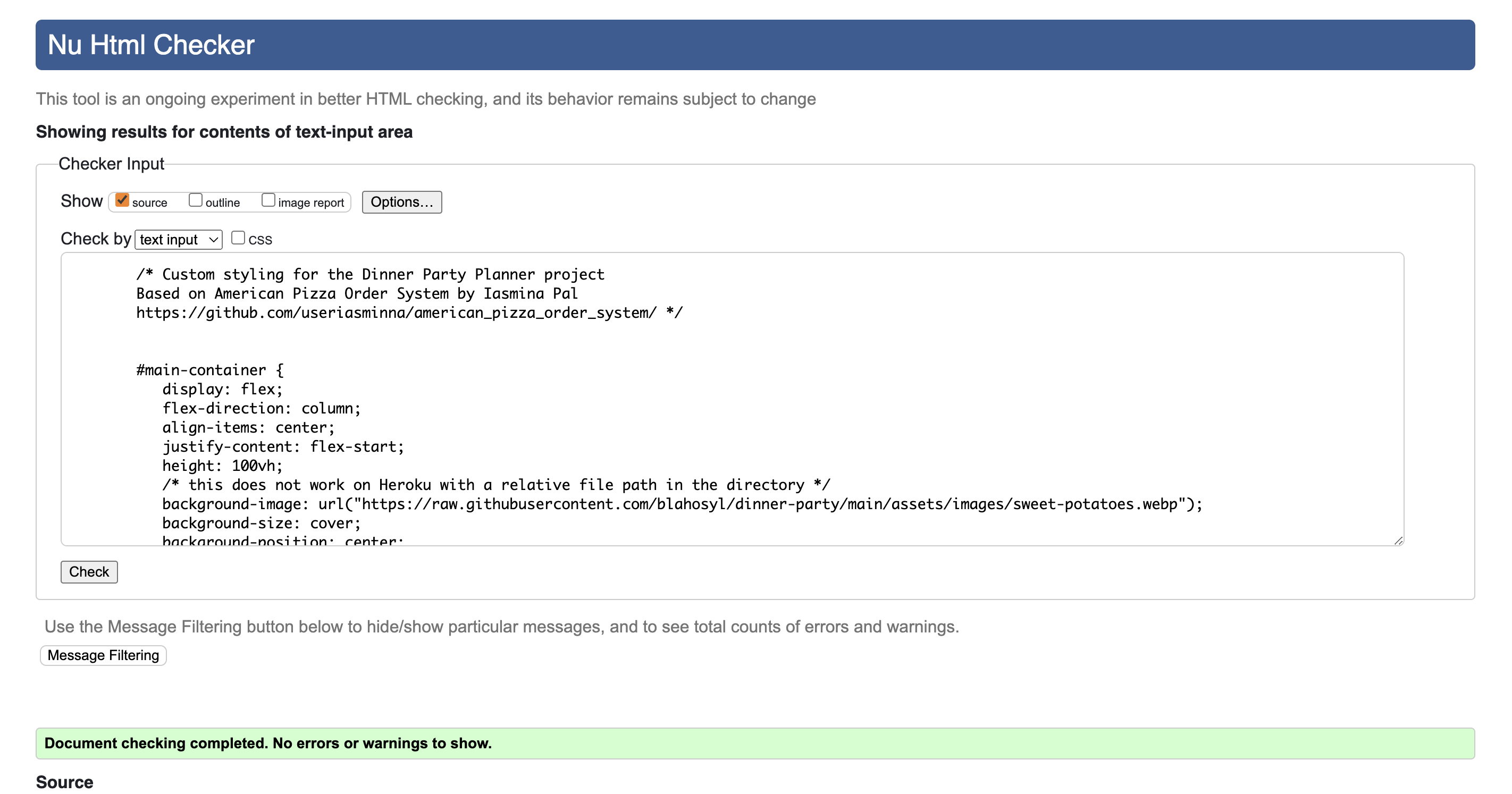Viewport: 1512px width, 794px height.
Task: Click the 'height: 100vh;' code line
Action: (x=222, y=466)
